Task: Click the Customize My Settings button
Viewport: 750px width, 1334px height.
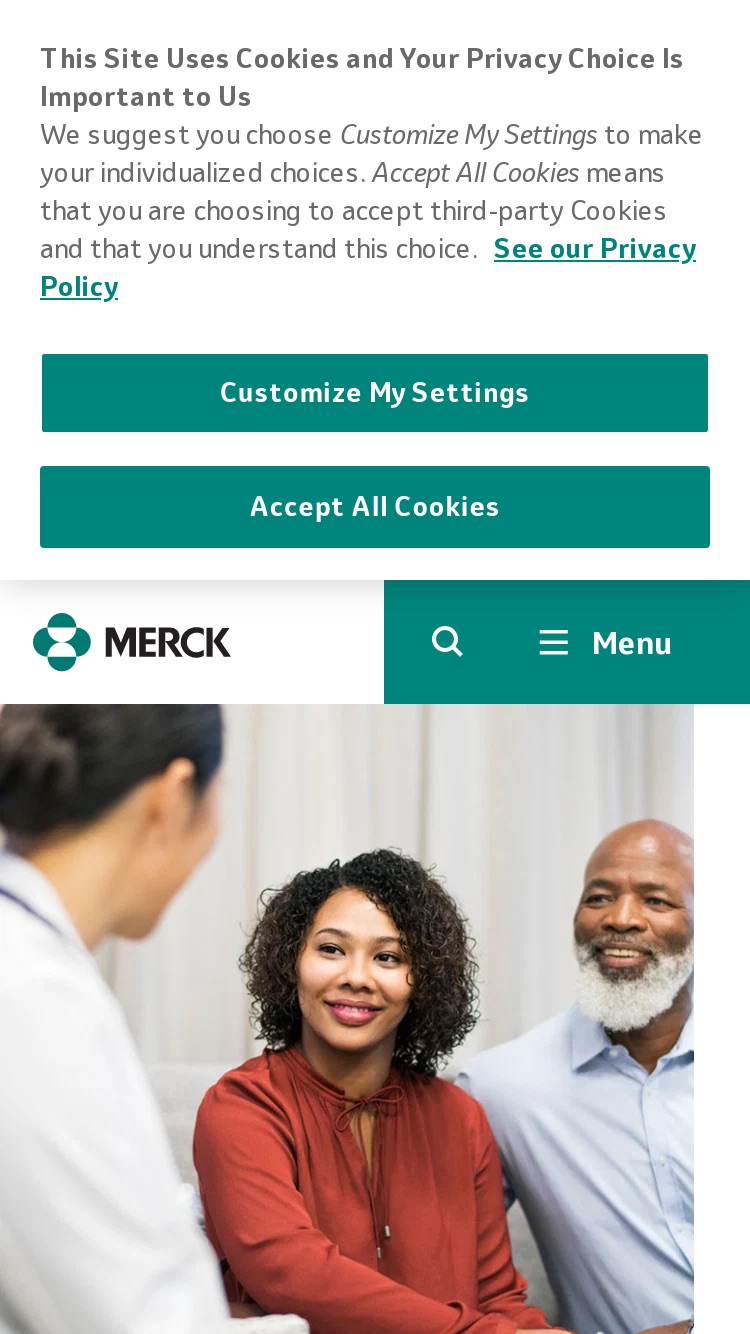Action: [375, 393]
